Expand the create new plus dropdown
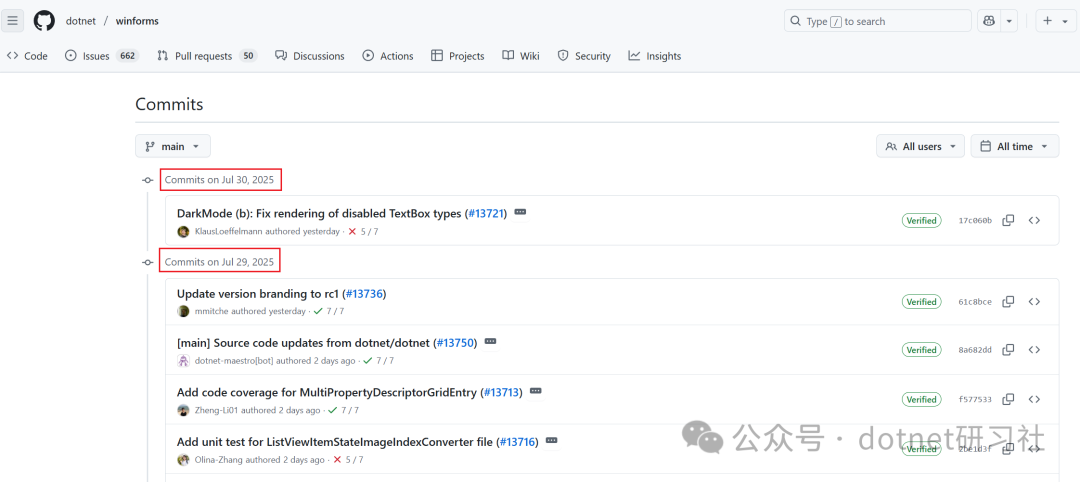 (1055, 21)
